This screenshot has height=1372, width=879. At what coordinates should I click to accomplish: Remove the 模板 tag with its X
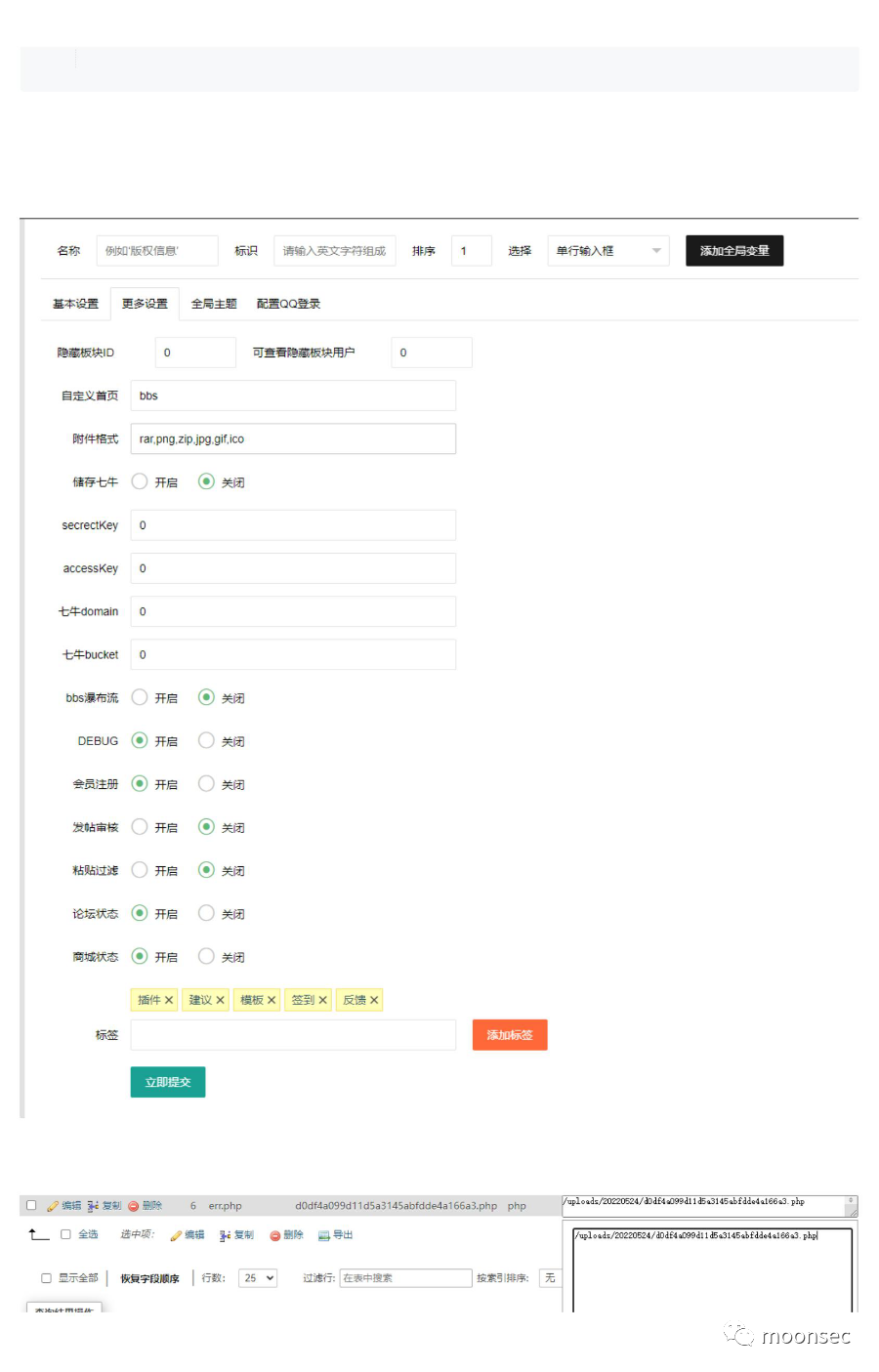tap(272, 1000)
